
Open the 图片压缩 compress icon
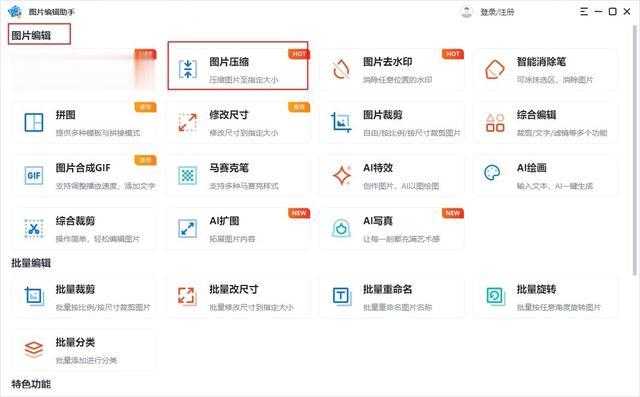[188, 69]
